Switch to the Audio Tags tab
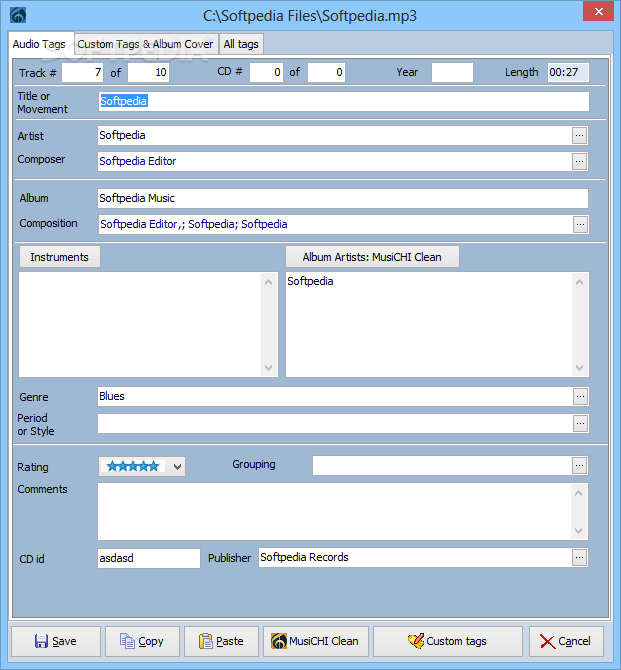 point(39,44)
